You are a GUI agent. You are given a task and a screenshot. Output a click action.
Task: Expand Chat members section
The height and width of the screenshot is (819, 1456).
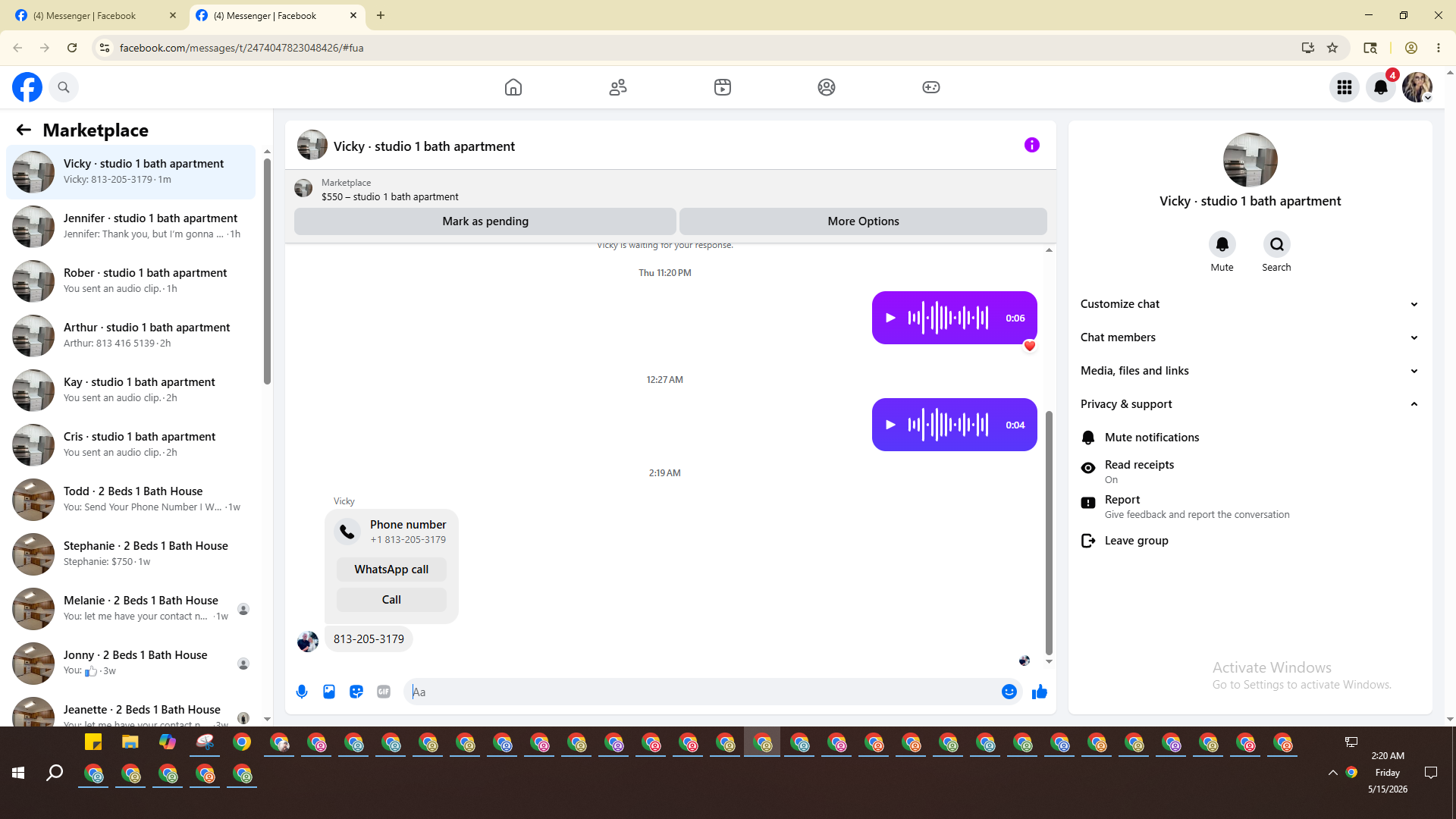click(x=1250, y=337)
